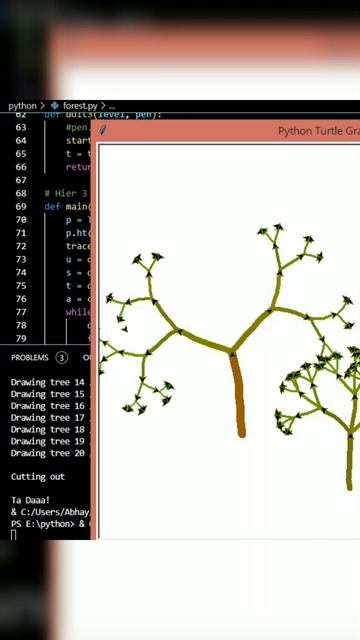Click line number 77 in the editor gutter
The height and width of the screenshot is (640, 360).
[21, 312]
